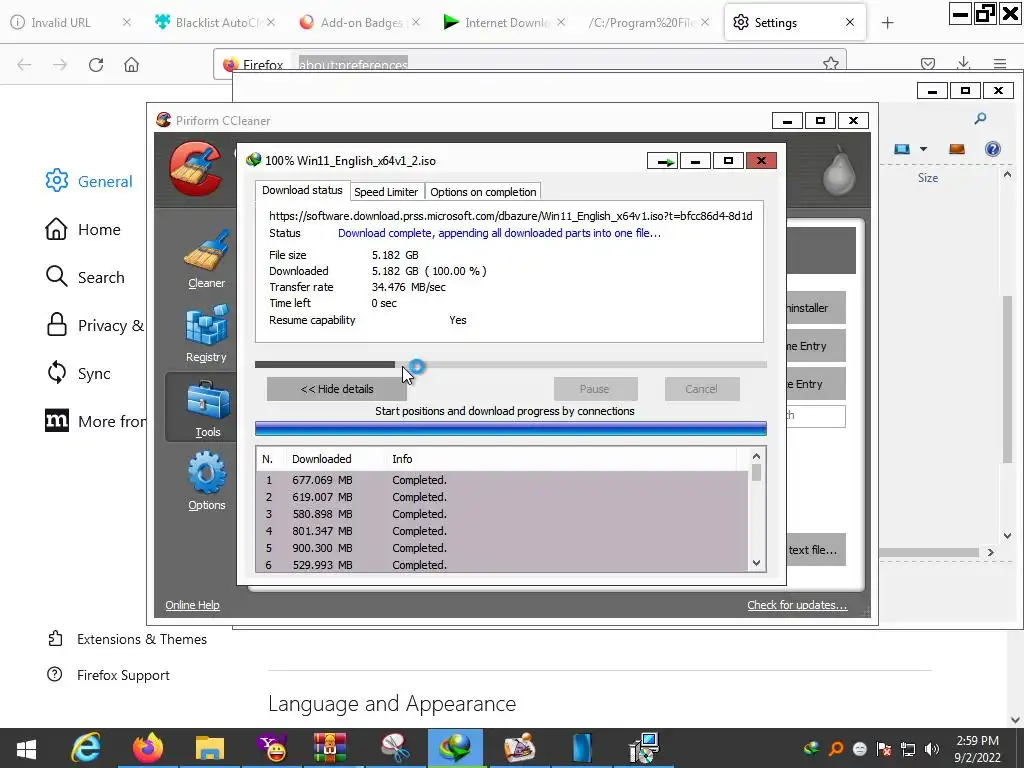Click the Firefox address bar URL field
The width and height of the screenshot is (1024, 768).
tap(529, 64)
